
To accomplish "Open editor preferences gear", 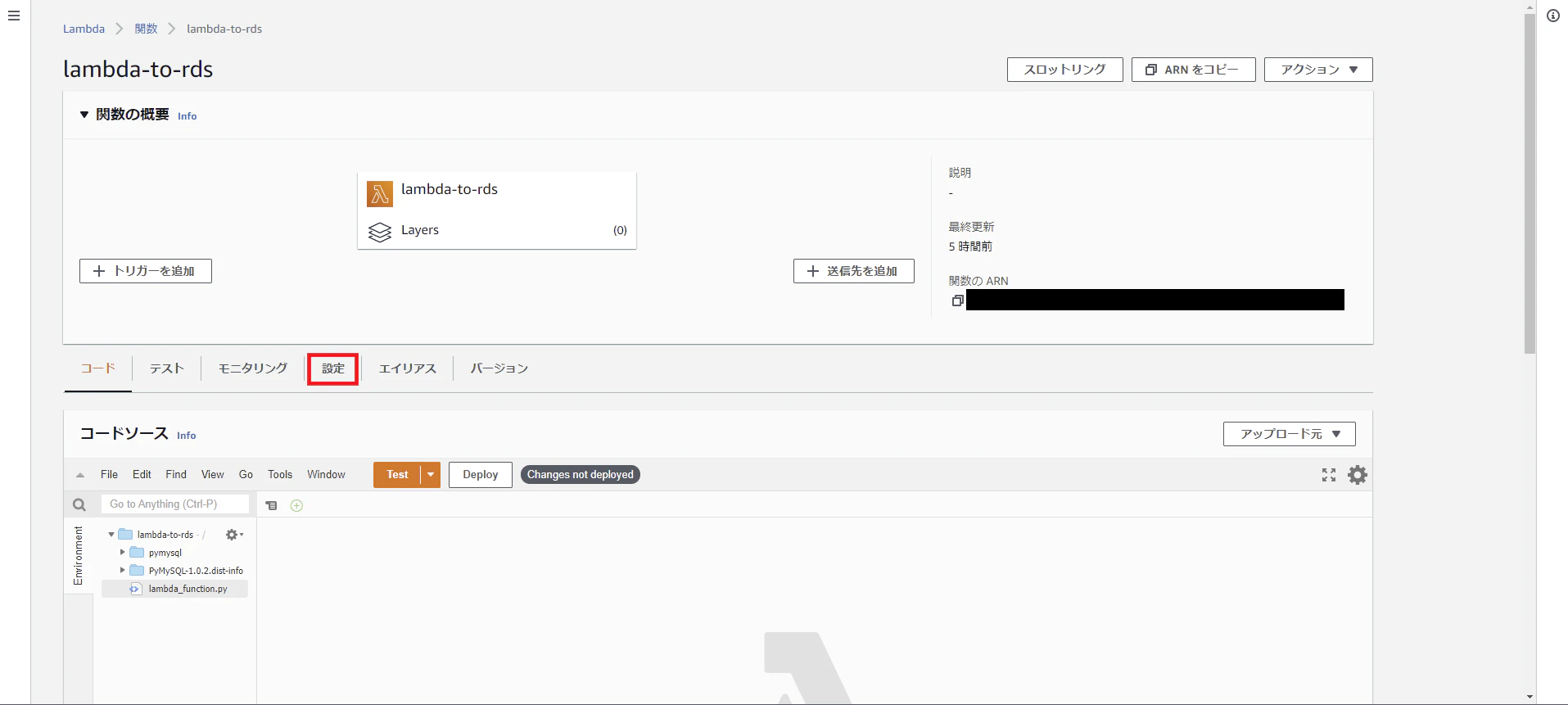I will click(x=1358, y=475).
